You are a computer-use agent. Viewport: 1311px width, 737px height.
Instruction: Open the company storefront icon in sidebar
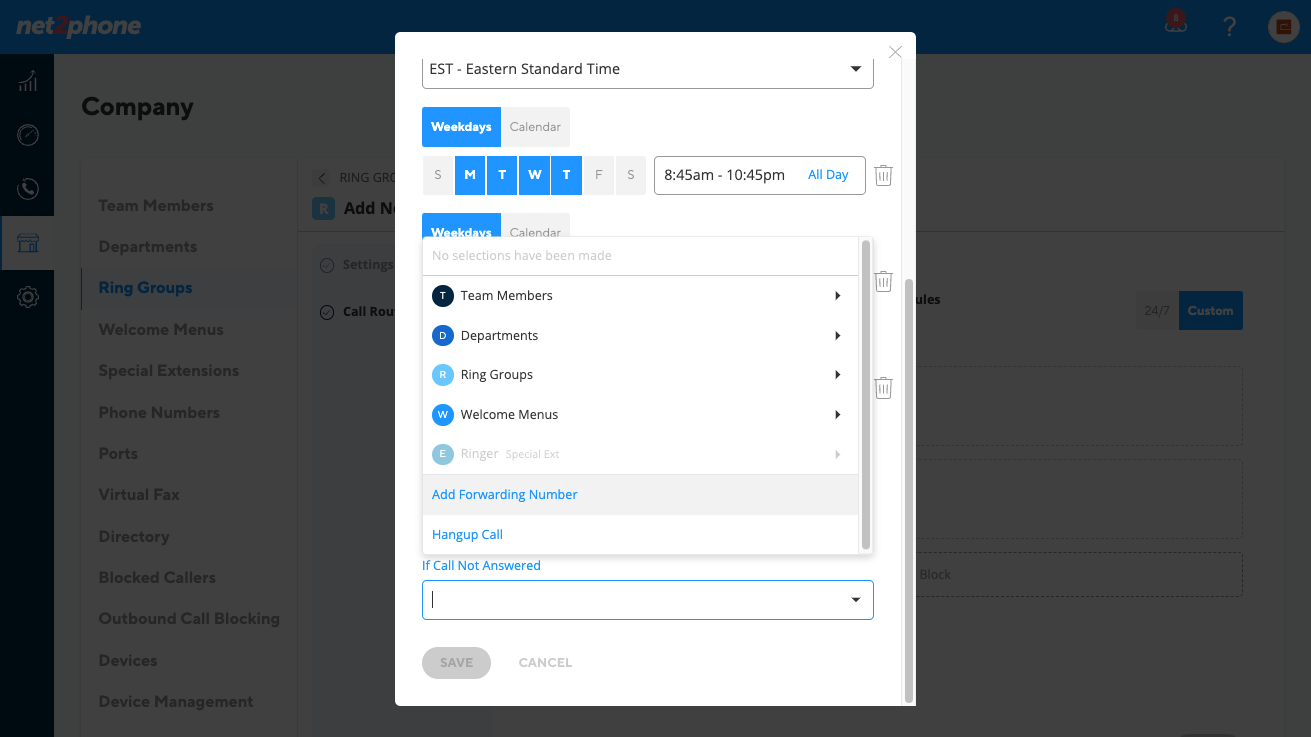[x=27, y=243]
